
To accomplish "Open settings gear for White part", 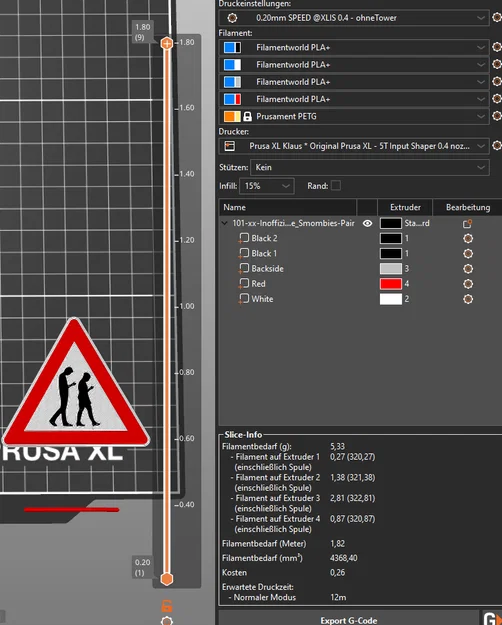I will click(468, 299).
